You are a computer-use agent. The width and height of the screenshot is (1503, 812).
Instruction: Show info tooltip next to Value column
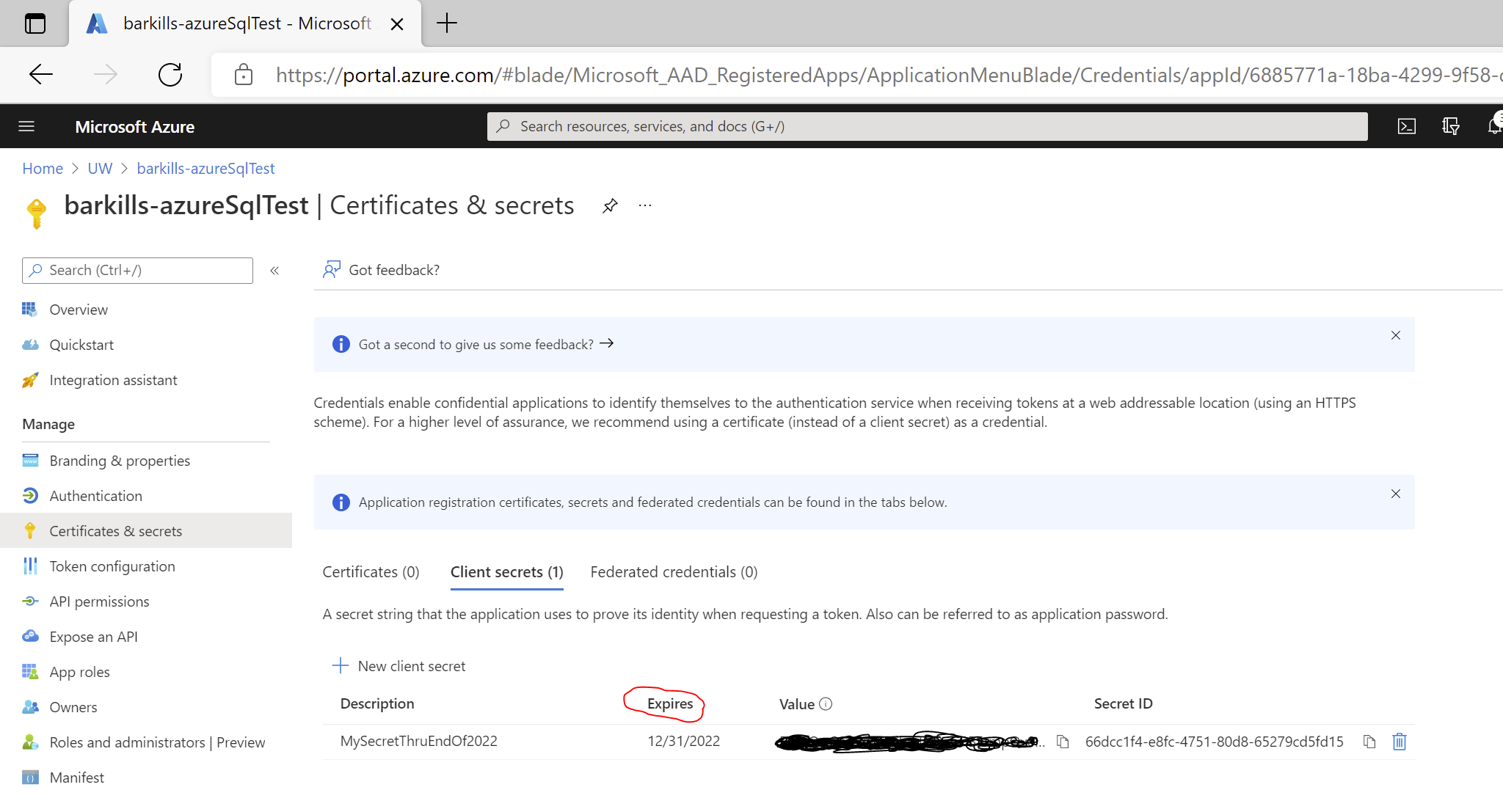click(826, 704)
